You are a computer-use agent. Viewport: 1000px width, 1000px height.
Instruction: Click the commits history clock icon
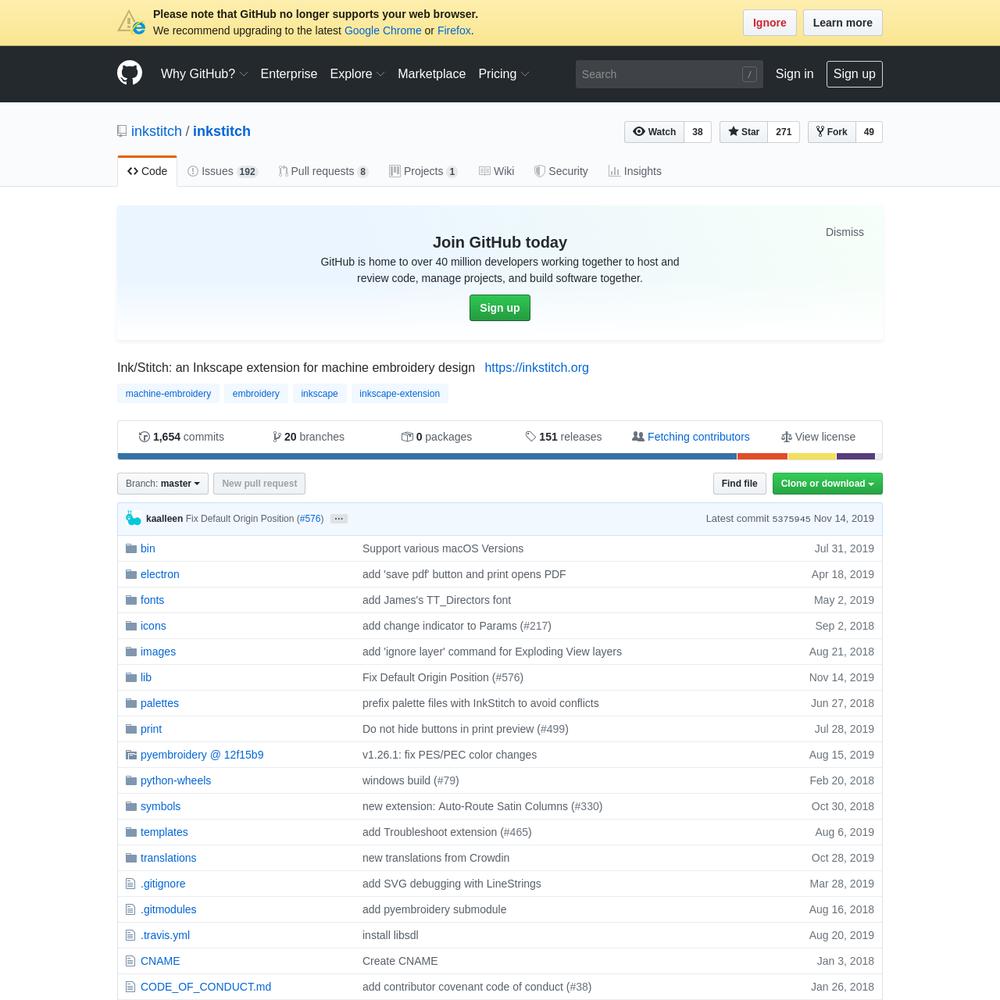pos(144,437)
